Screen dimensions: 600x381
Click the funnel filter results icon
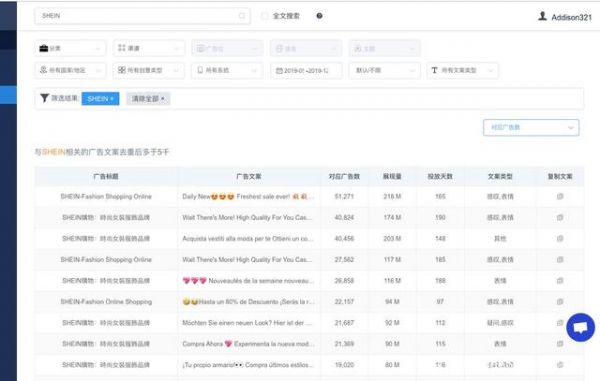pos(44,98)
